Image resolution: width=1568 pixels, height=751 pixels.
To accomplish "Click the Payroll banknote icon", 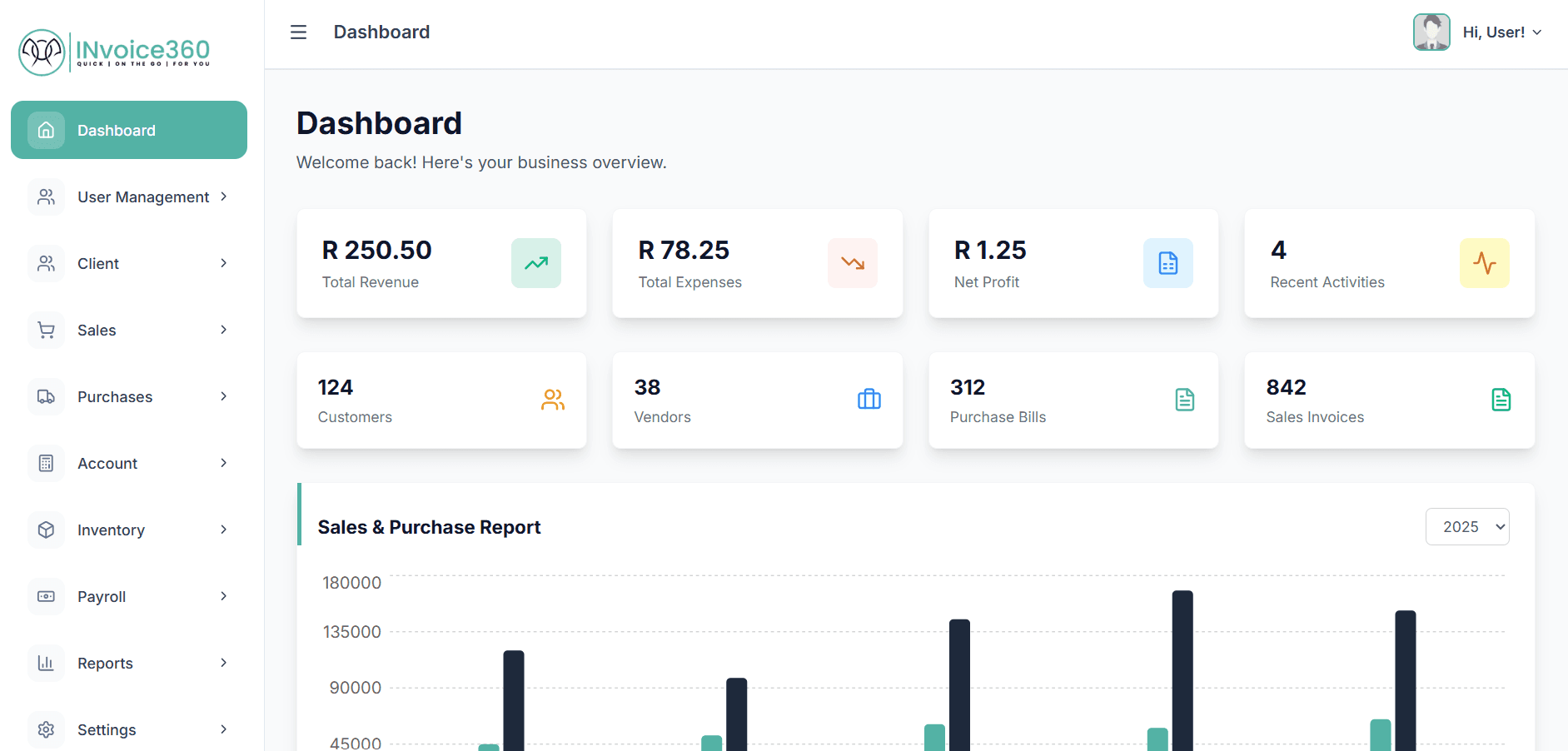I will [x=46, y=596].
